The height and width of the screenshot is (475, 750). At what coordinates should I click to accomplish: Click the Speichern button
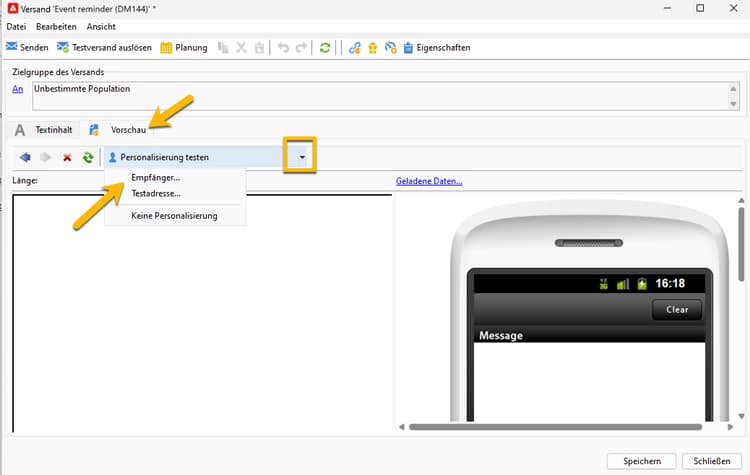point(641,461)
